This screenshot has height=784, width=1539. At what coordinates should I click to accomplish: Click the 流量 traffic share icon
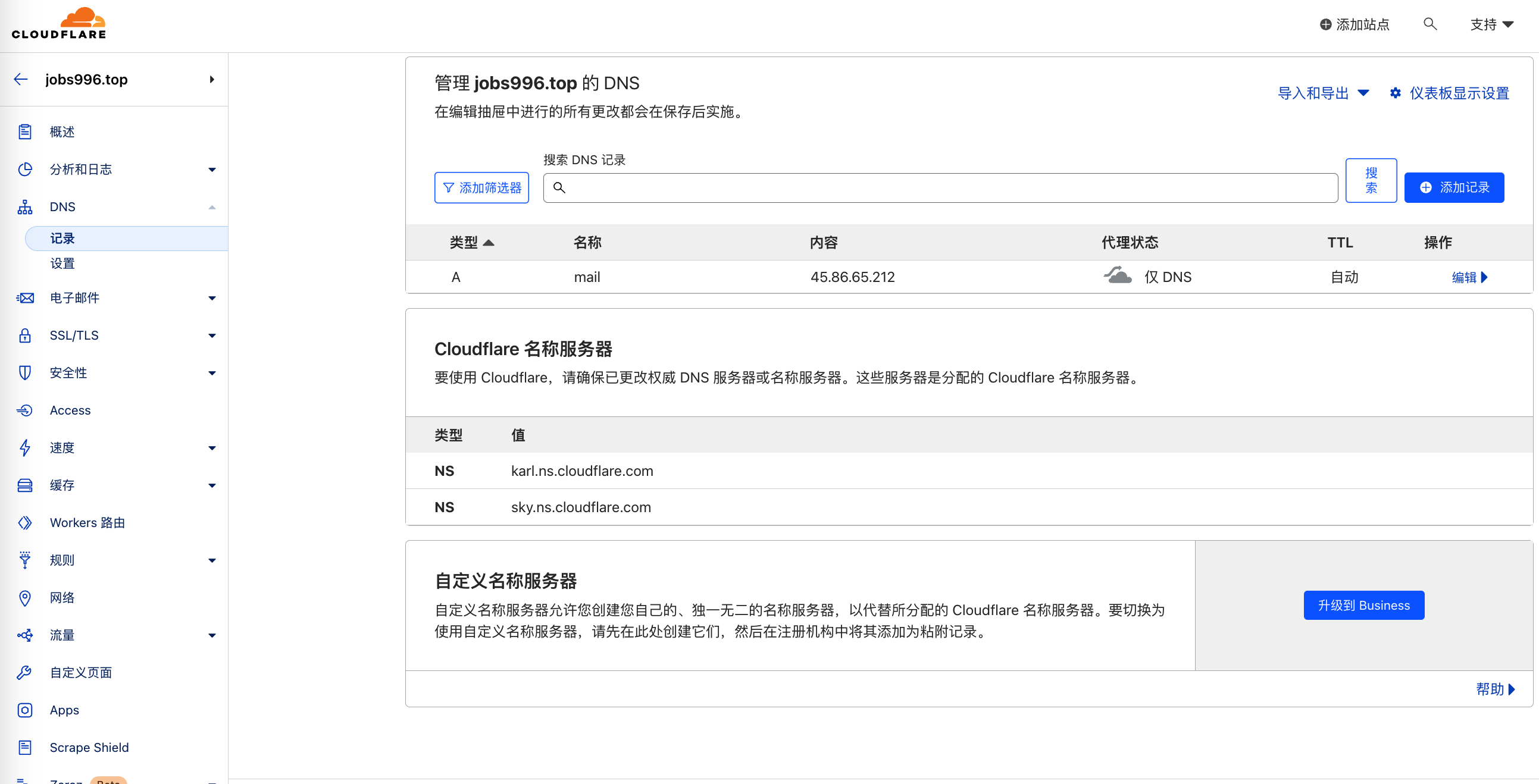coord(24,635)
